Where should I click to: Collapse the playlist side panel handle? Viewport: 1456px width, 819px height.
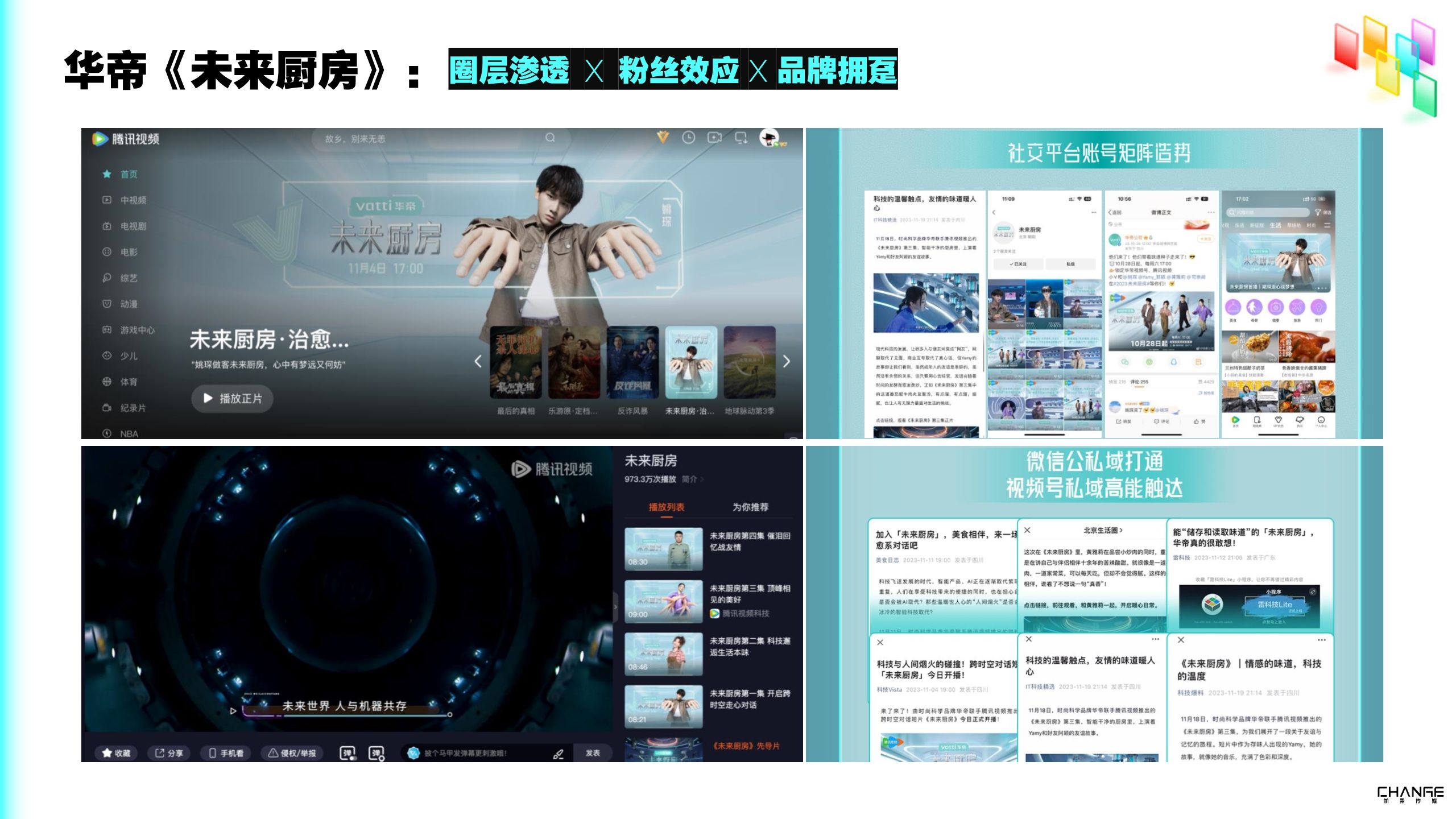pos(616,606)
